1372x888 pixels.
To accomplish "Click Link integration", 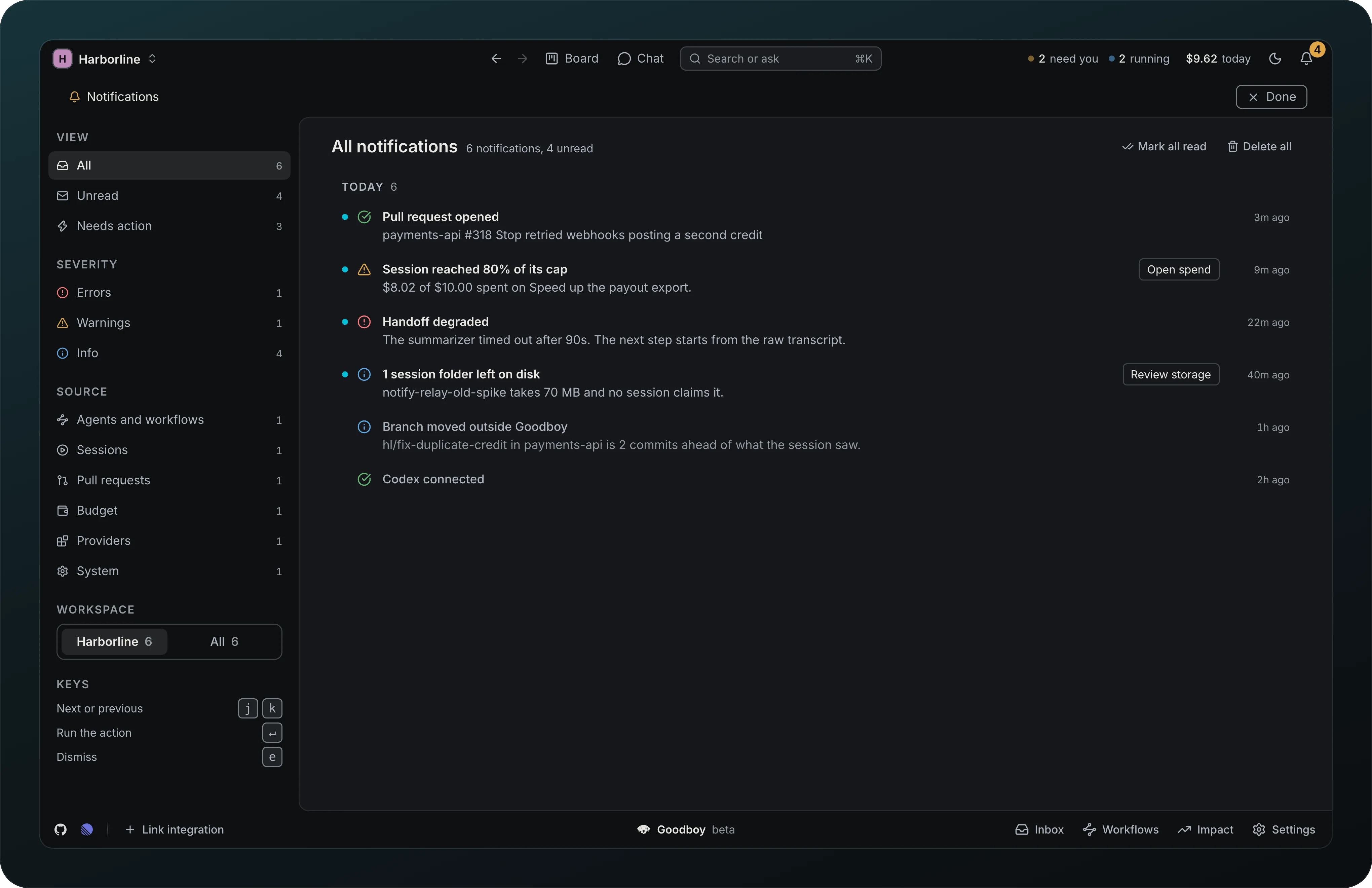I will click(x=175, y=829).
